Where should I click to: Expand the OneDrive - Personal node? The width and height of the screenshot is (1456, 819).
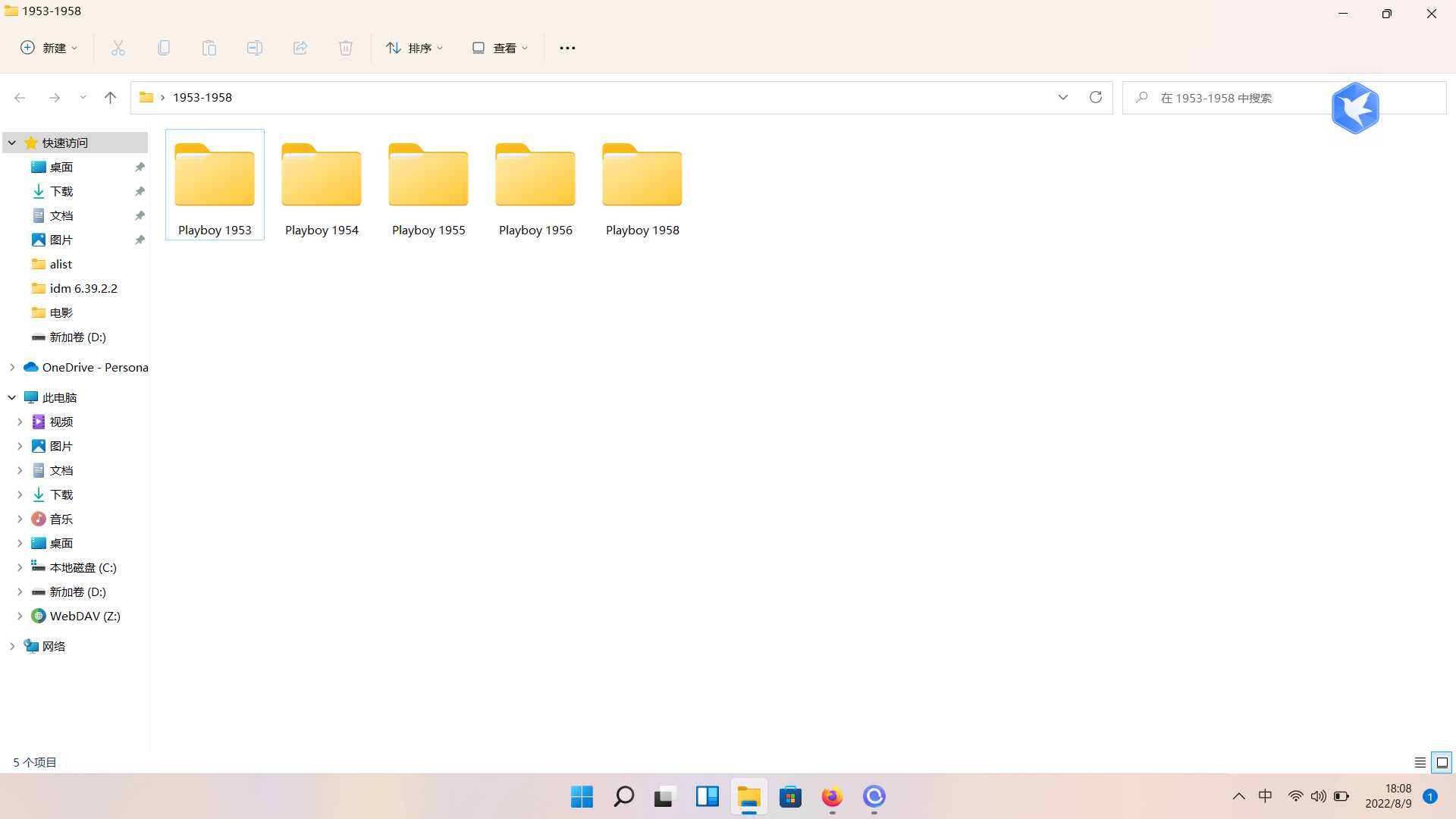coord(12,367)
